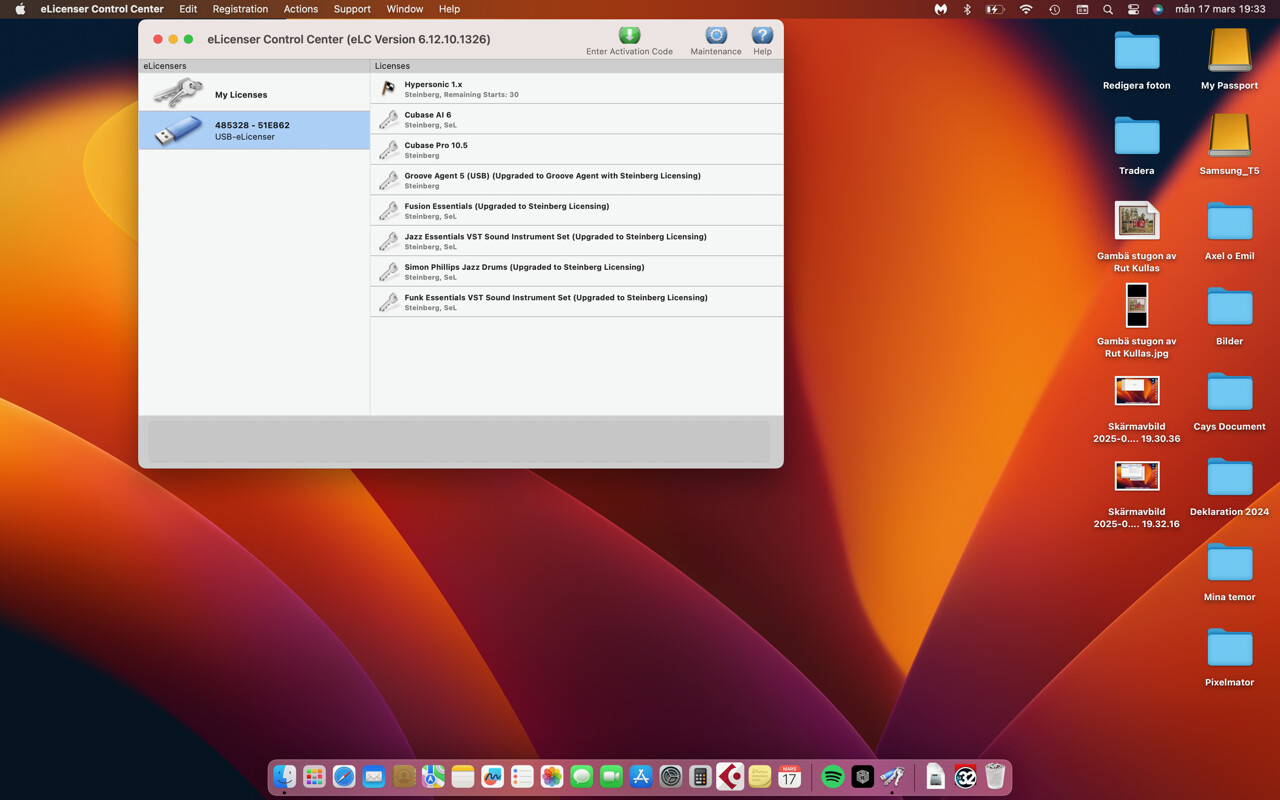Click the key icon beside Fusion Essentials

(x=388, y=211)
